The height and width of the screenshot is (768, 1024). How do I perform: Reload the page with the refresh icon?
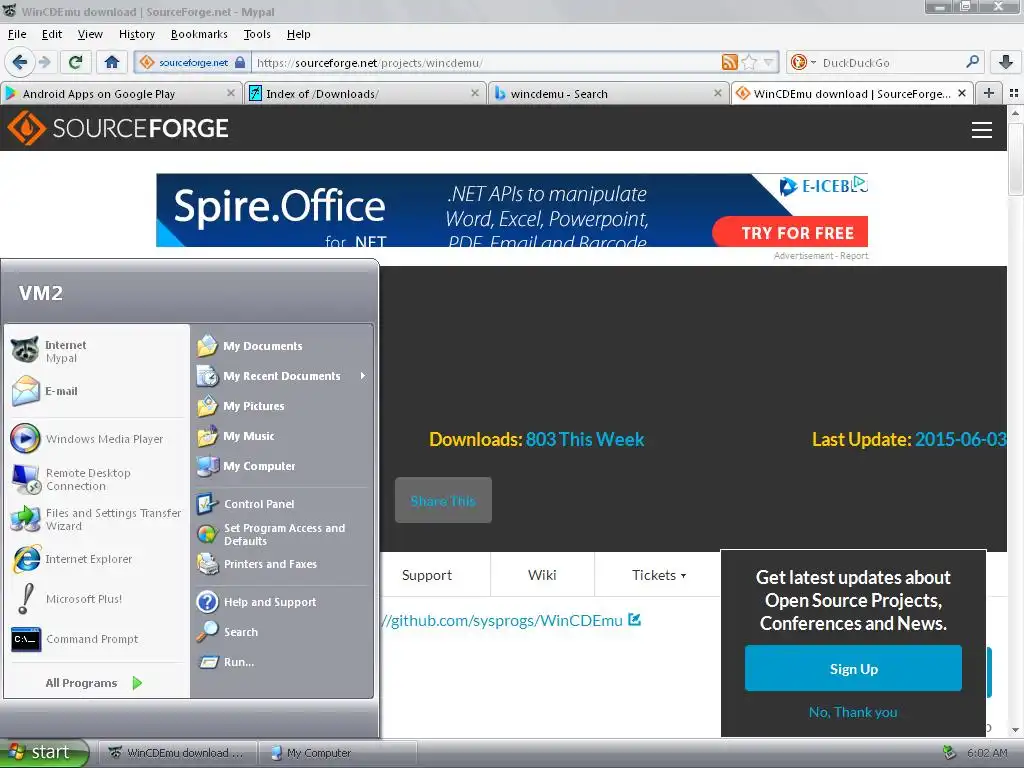point(75,62)
